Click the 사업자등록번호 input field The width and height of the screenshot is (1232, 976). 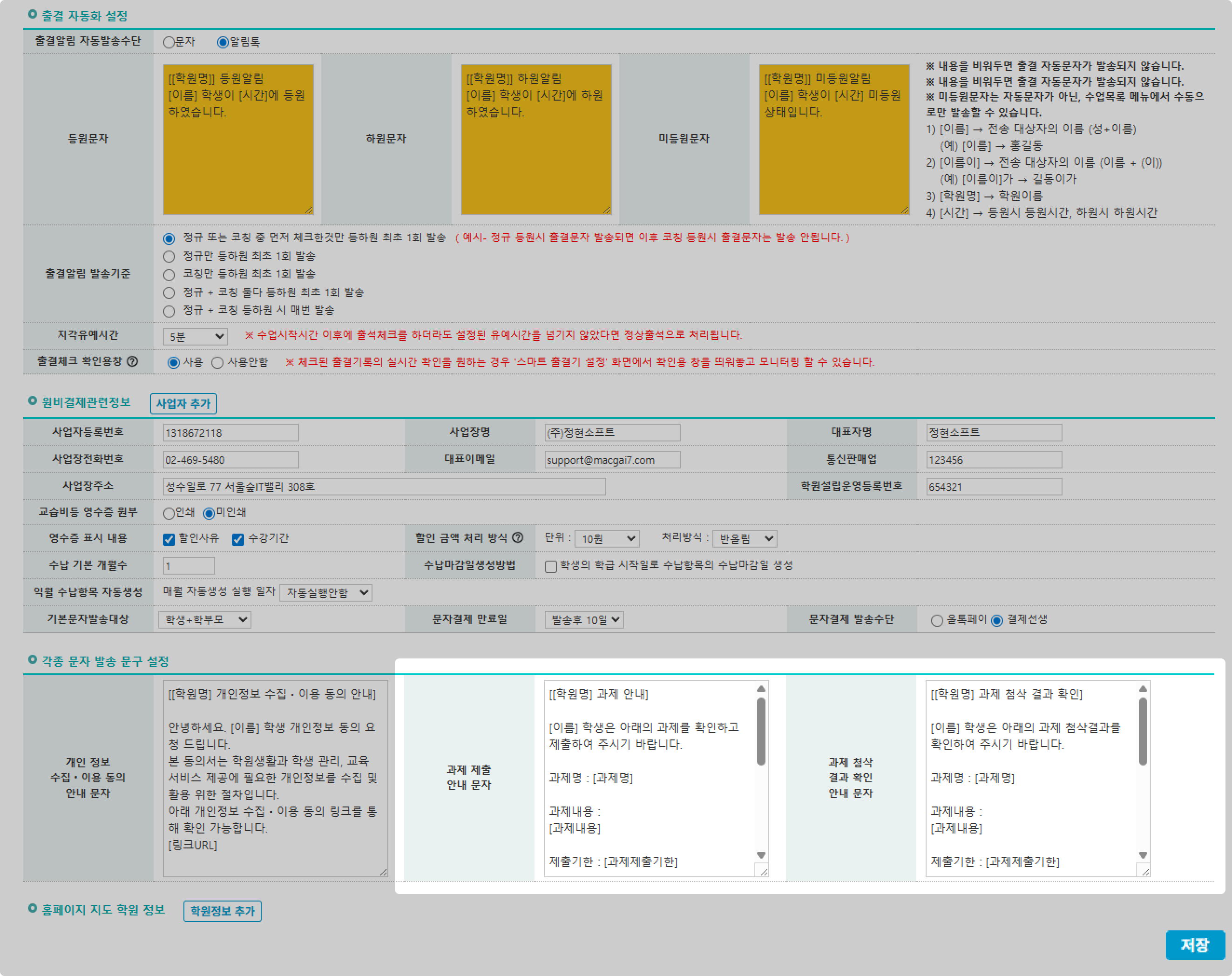pyautogui.click(x=230, y=433)
